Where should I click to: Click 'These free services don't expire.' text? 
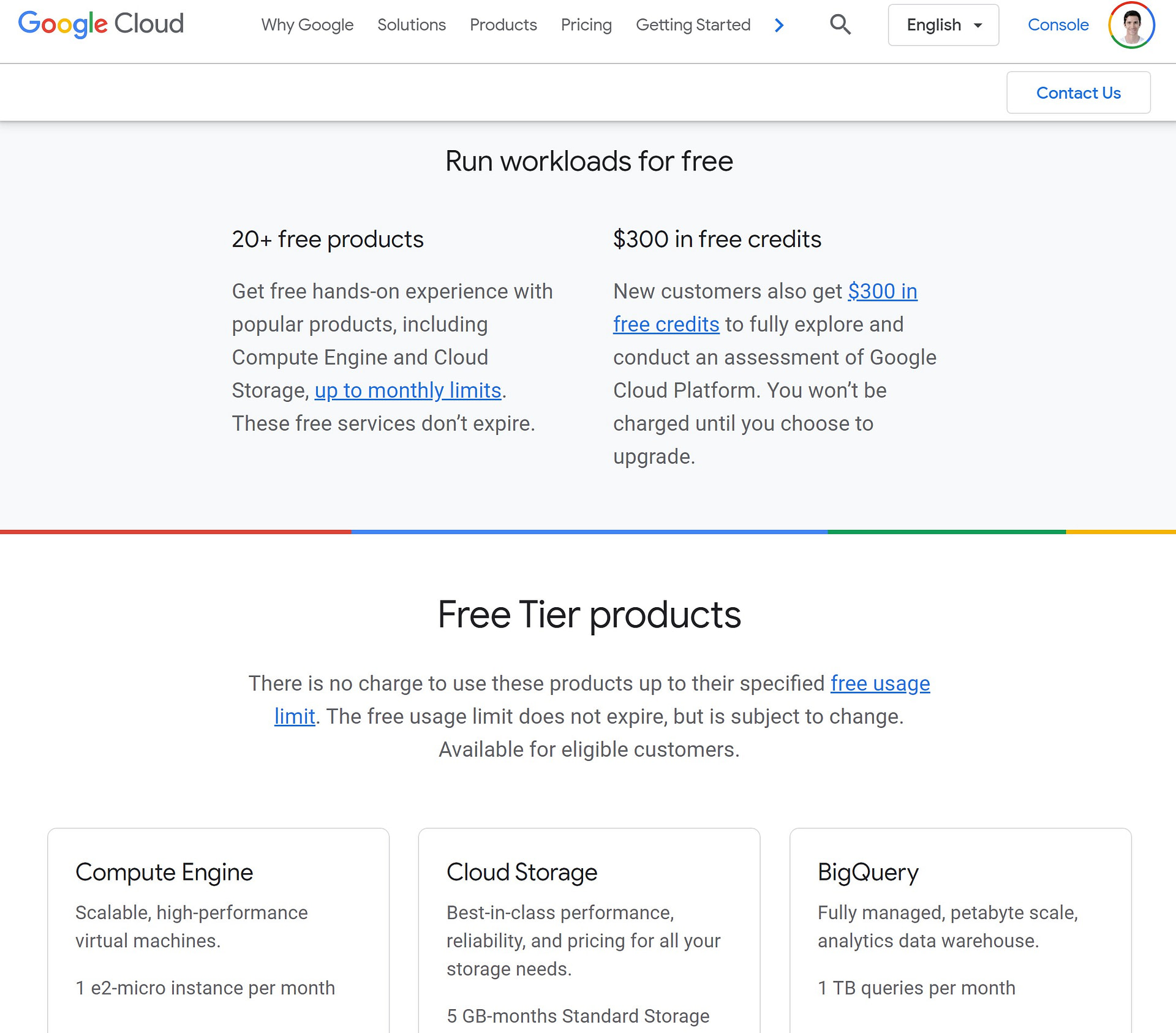(383, 424)
